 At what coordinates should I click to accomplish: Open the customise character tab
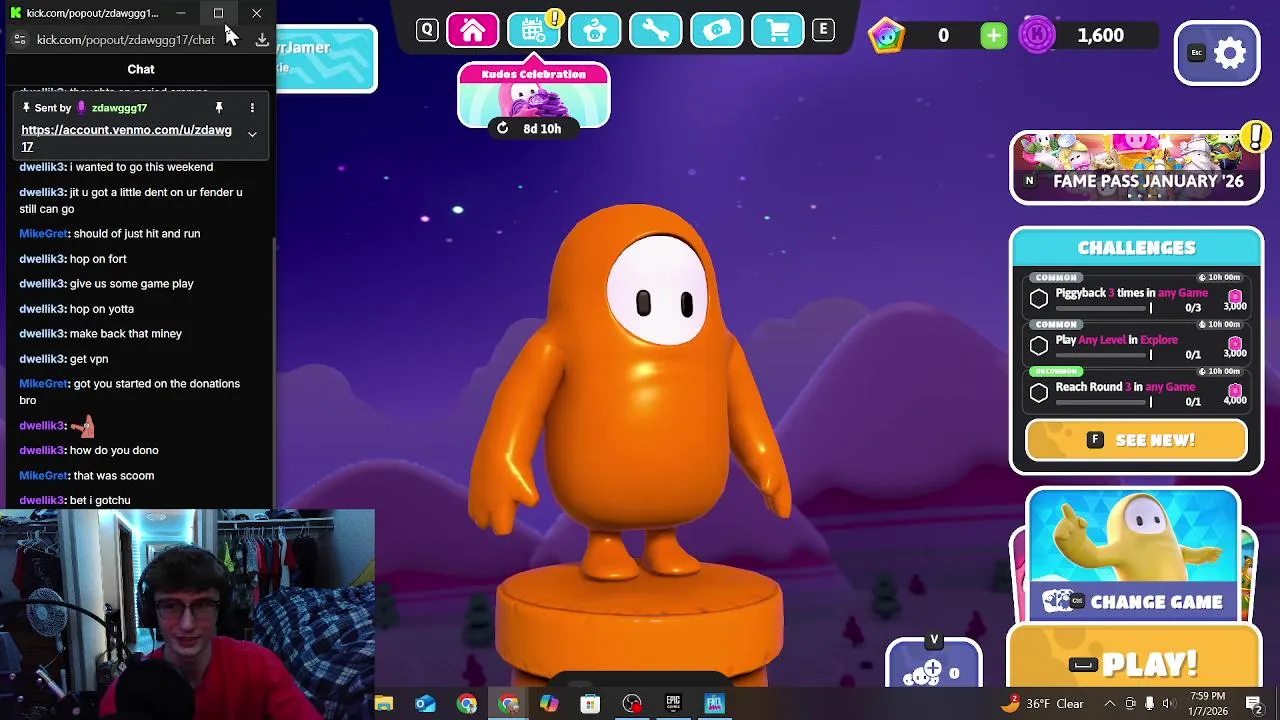[595, 30]
